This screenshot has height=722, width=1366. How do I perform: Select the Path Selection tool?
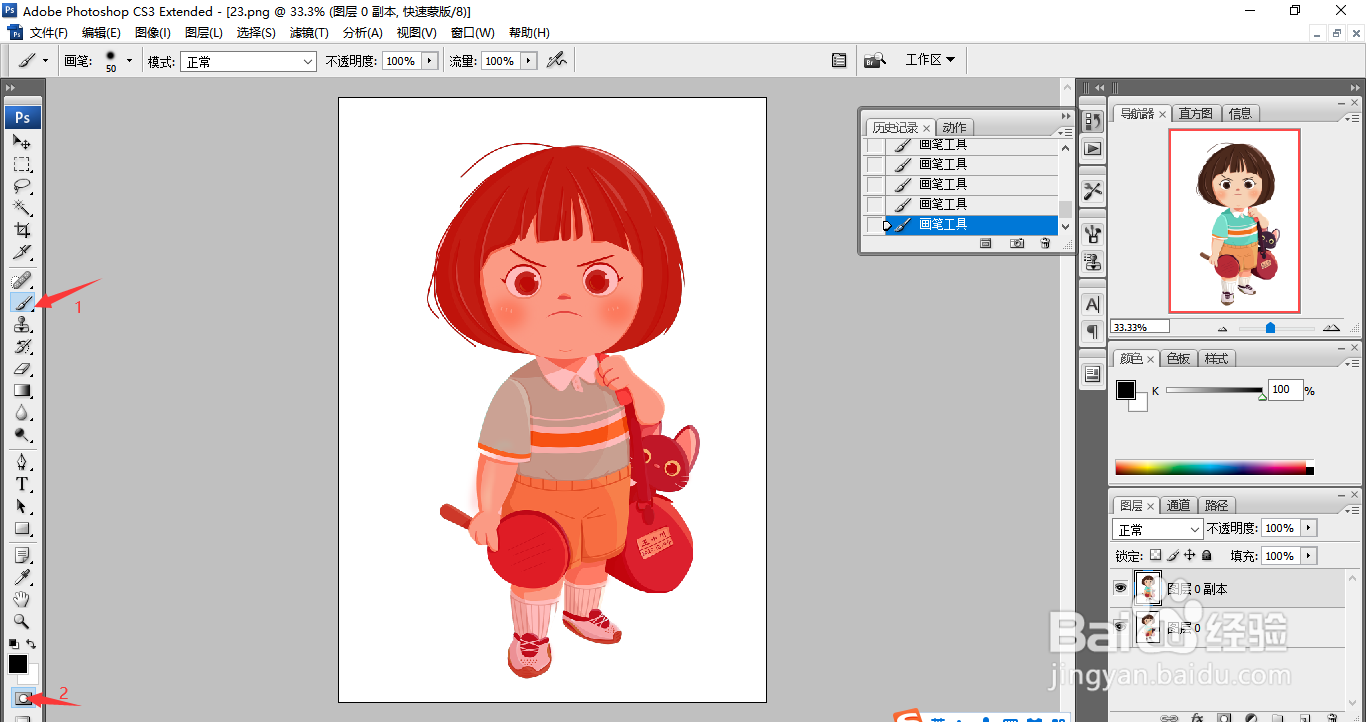[x=22, y=506]
